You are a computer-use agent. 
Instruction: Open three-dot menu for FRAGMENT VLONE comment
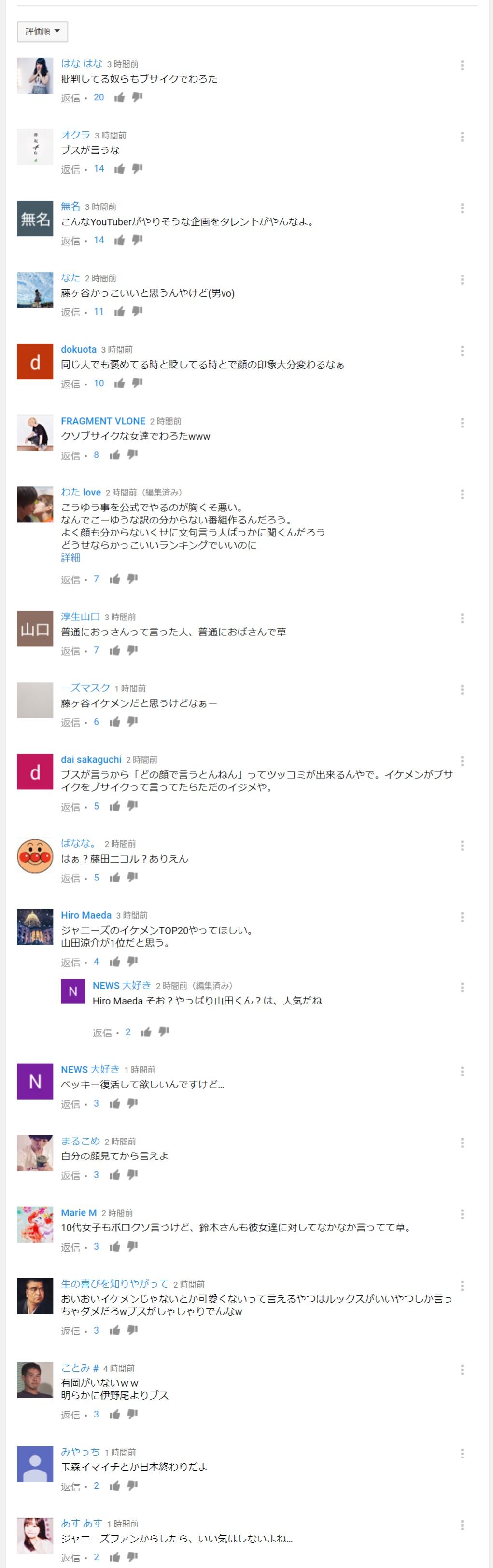pos(462,423)
